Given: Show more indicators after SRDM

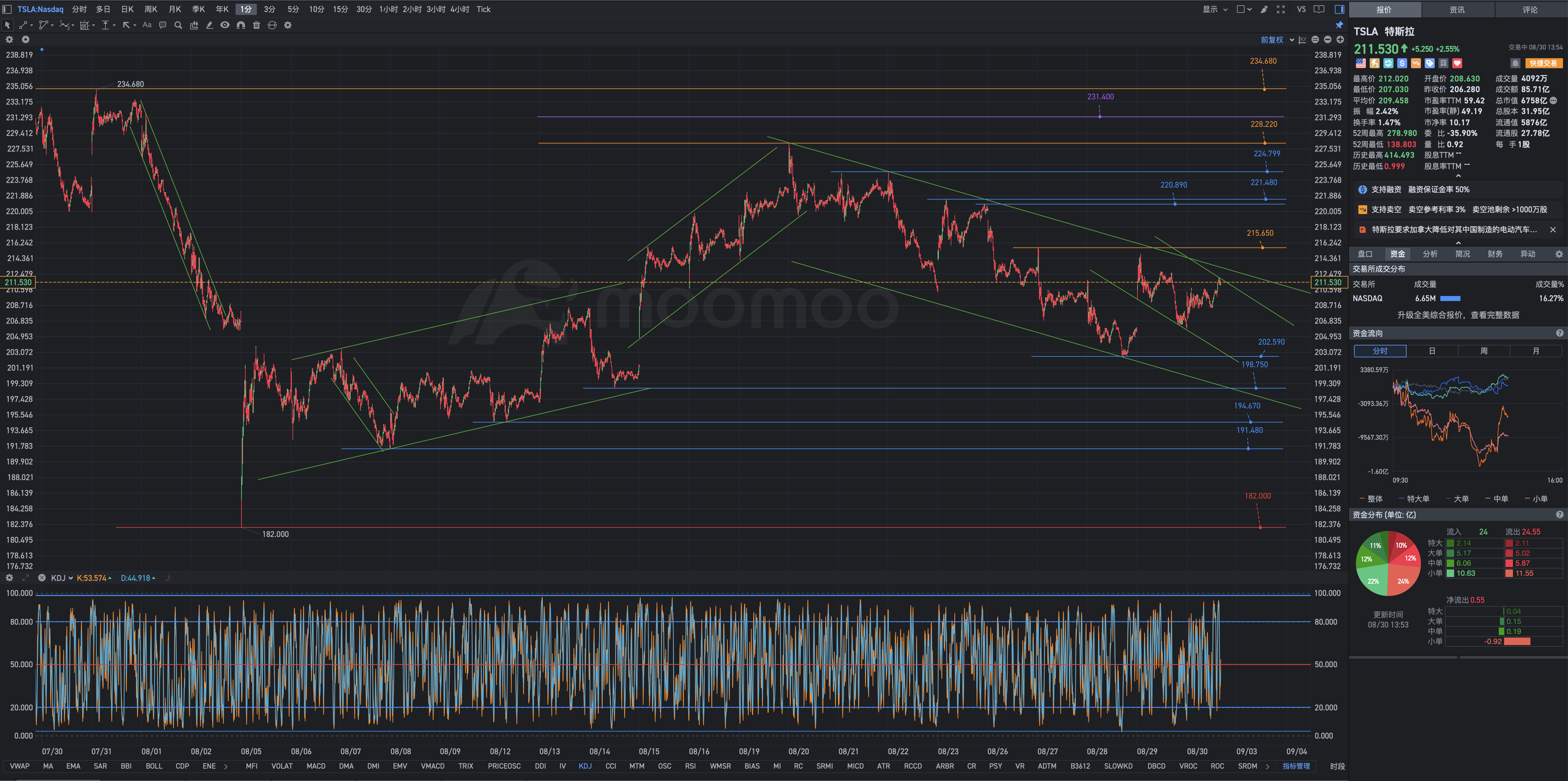Looking at the screenshot, I should pyautogui.click(x=1267, y=766).
